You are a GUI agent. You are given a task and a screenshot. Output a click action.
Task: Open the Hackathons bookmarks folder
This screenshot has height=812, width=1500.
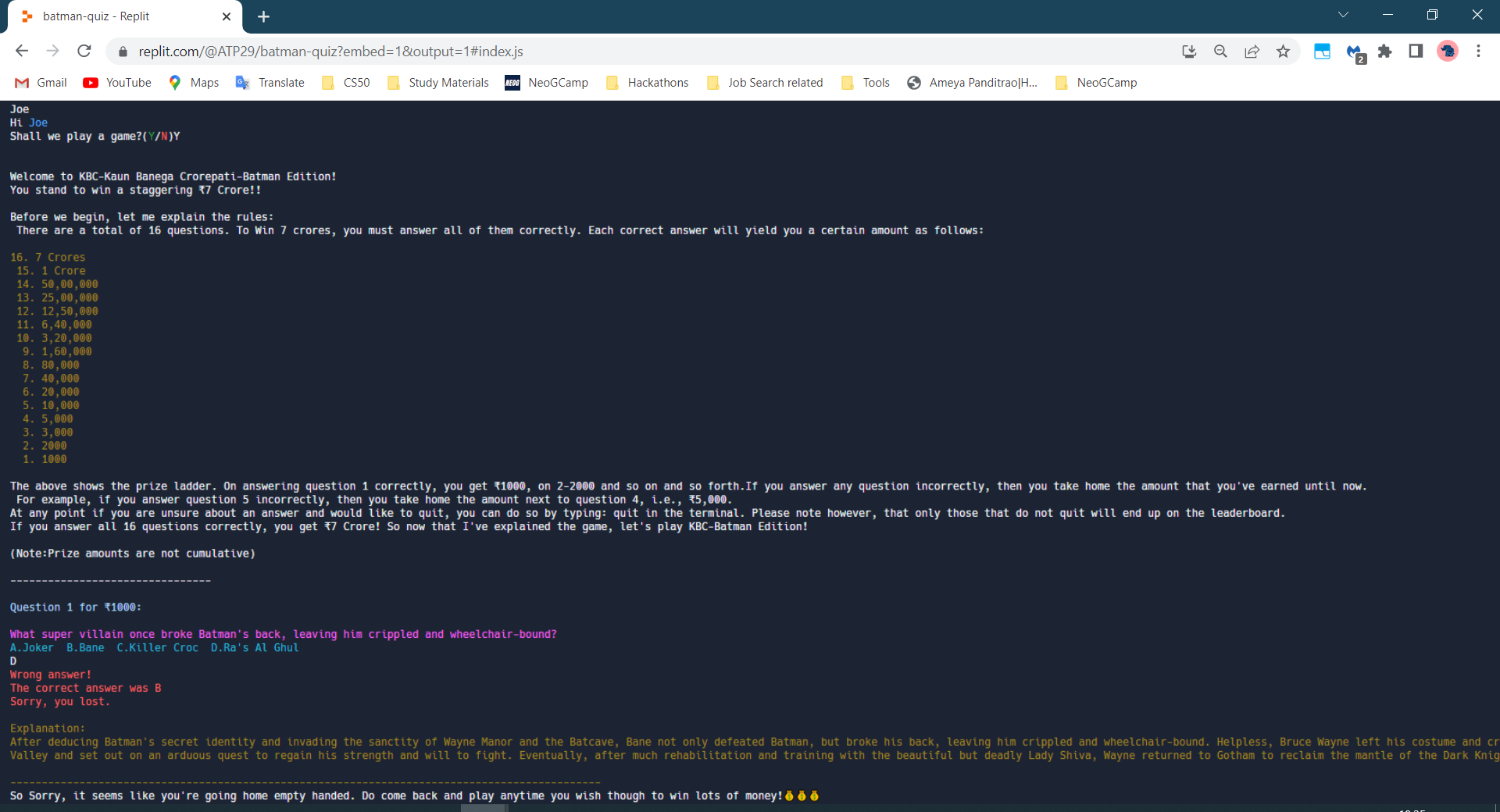click(647, 83)
